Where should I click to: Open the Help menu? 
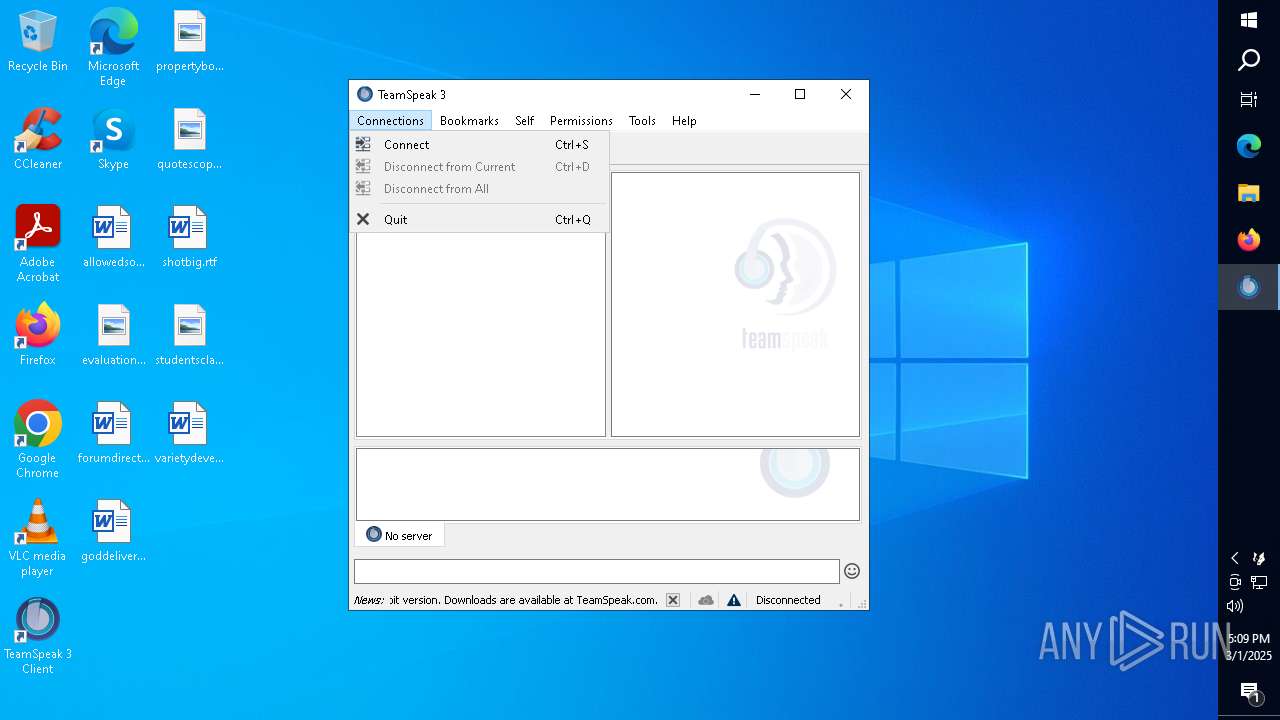tap(684, 121)
